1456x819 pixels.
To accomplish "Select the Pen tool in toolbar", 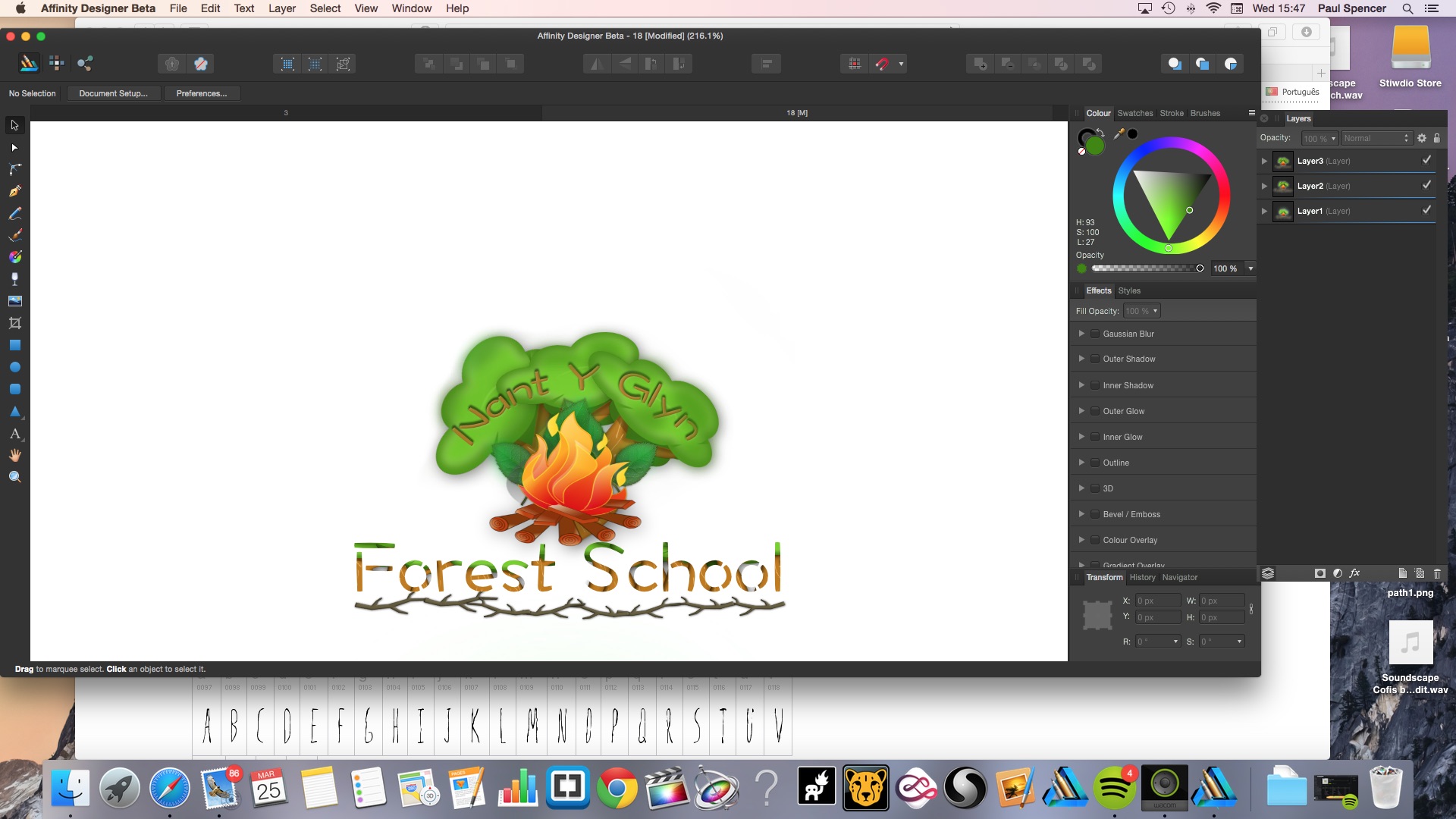I will click(14, 191).
